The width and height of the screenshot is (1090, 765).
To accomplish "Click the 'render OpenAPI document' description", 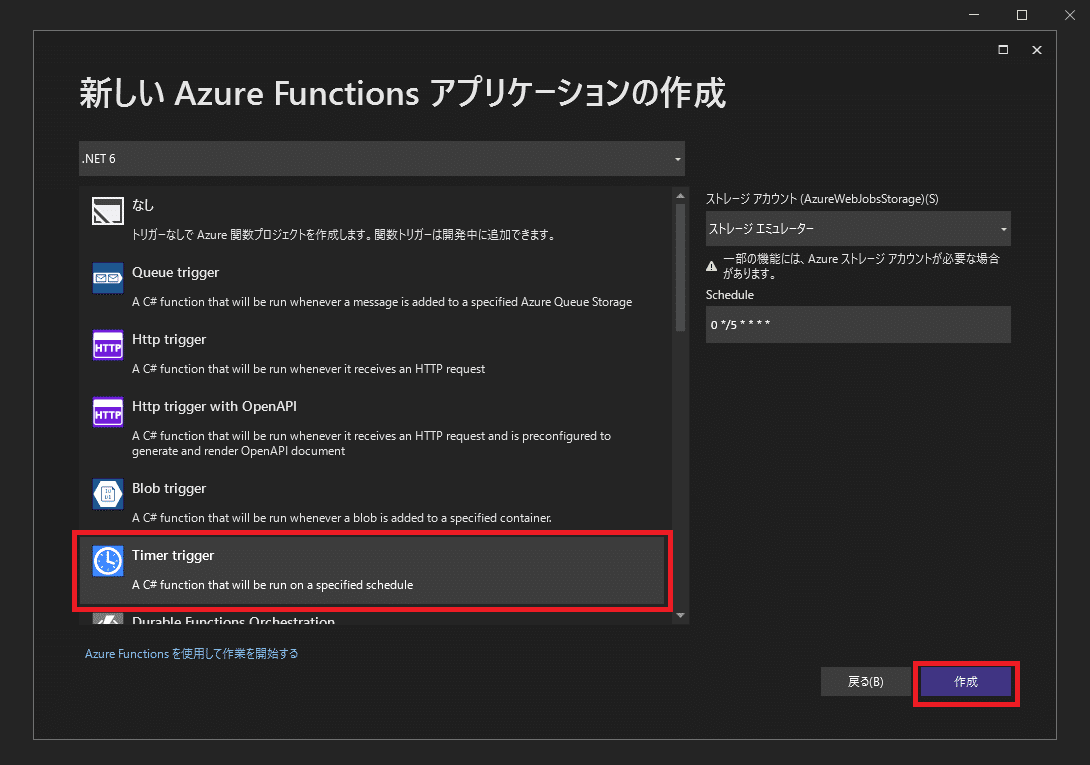I will coord(371,443).
